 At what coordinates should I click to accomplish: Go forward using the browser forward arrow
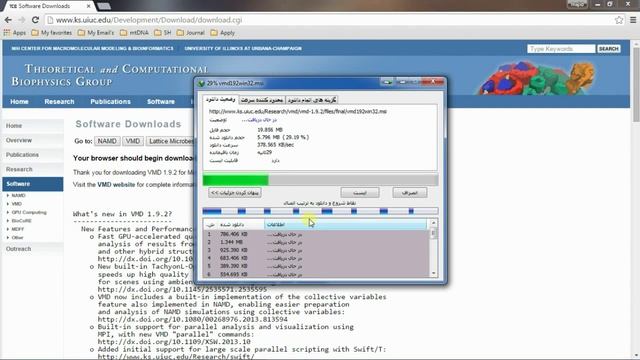[x=22, y=20]
